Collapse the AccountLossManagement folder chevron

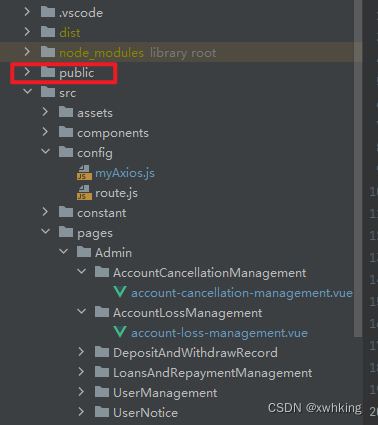point(82,312)
